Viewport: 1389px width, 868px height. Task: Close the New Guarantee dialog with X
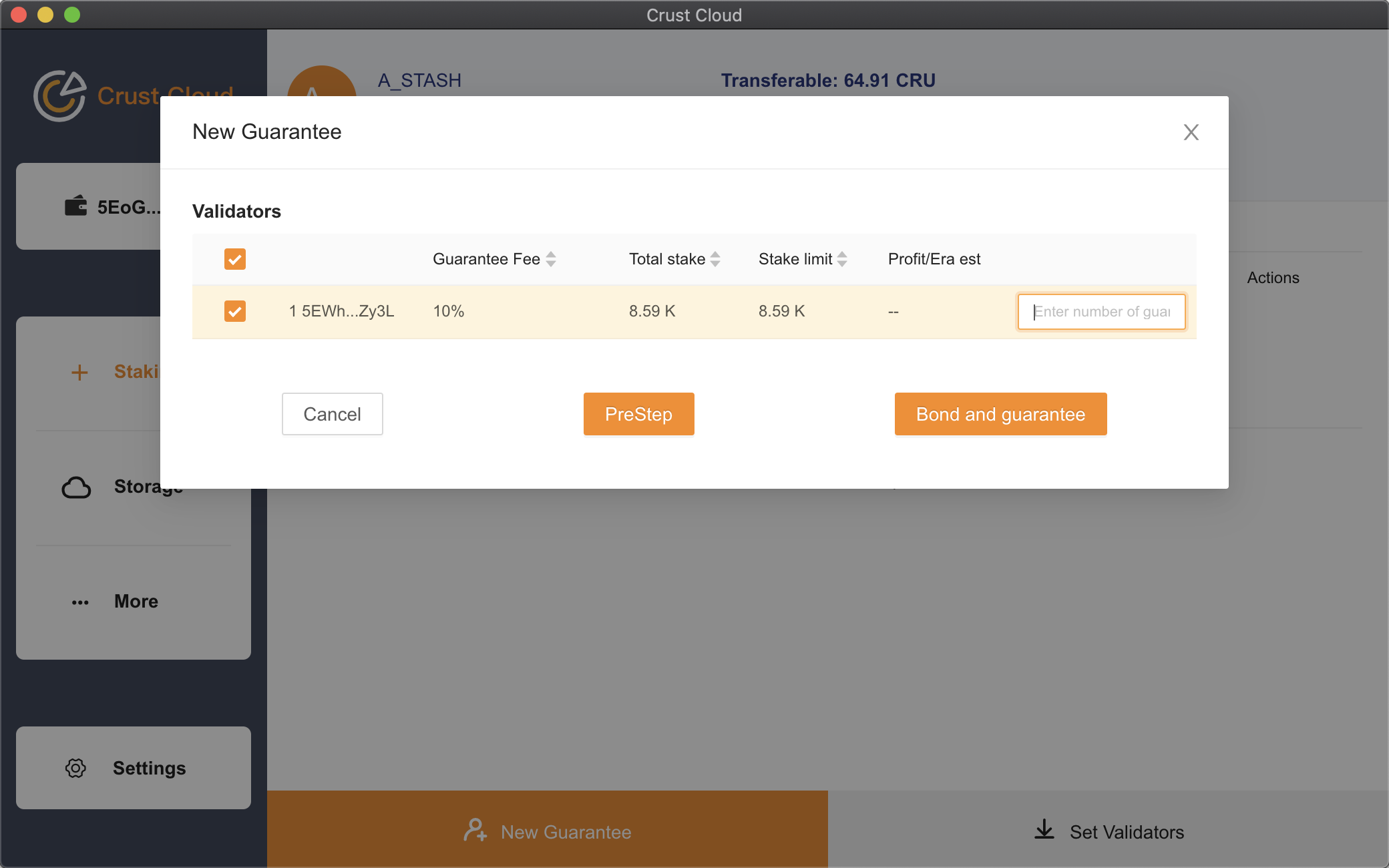[x=1191, y=132]
